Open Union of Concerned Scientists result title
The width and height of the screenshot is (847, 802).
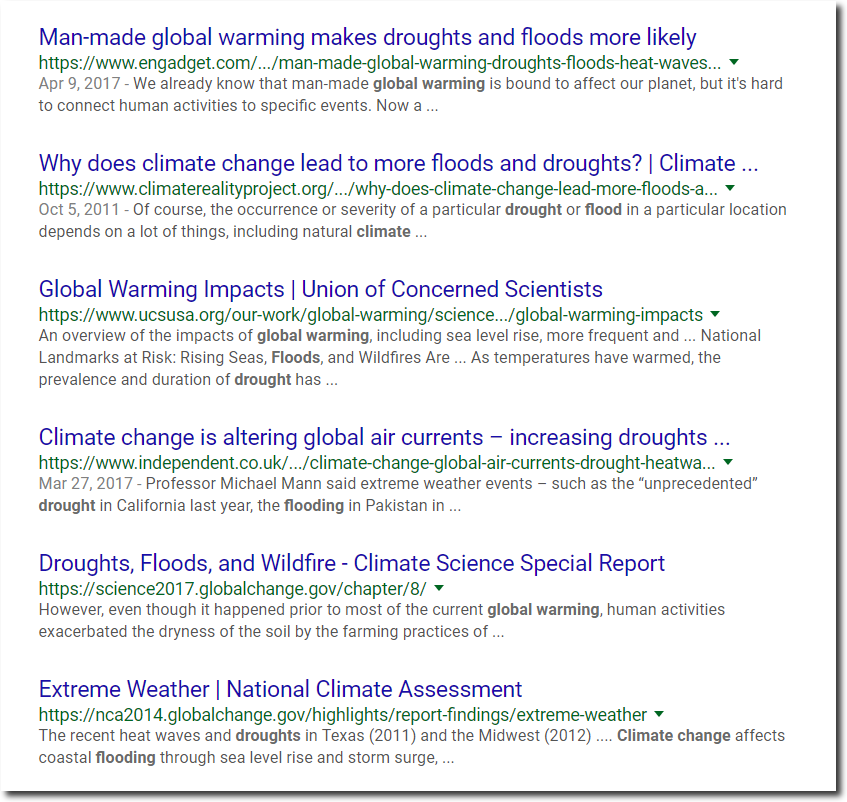[x=320, y=289]
